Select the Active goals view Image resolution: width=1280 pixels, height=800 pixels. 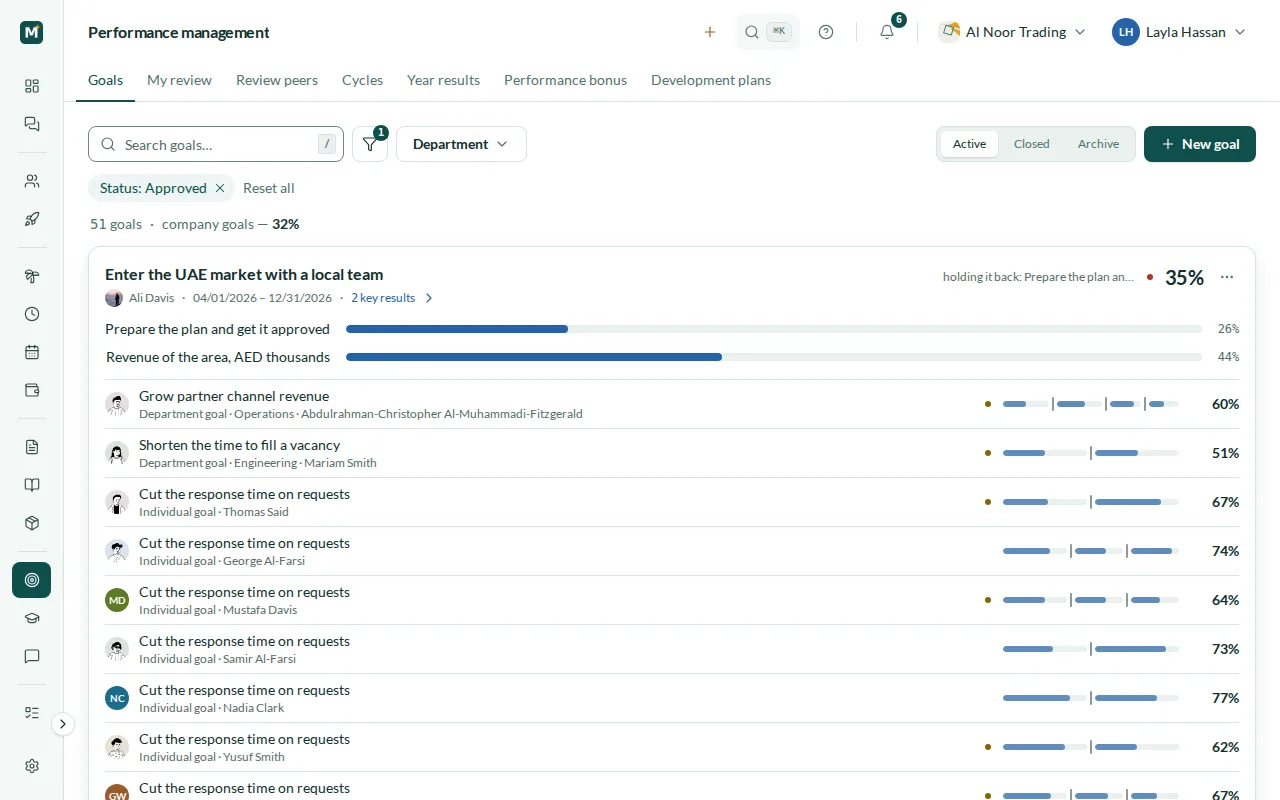pyautogui.click(x=969, y=144)
